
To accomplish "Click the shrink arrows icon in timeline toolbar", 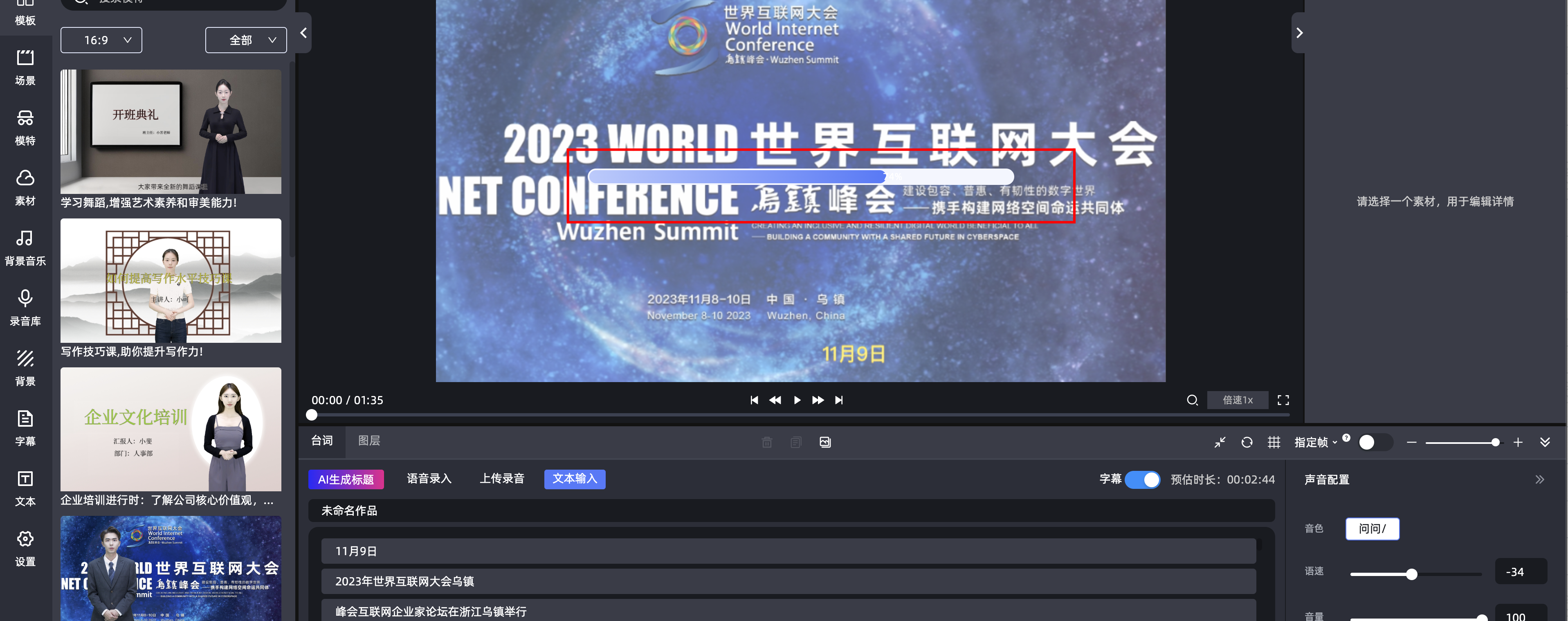I will tap(1220, 443).
